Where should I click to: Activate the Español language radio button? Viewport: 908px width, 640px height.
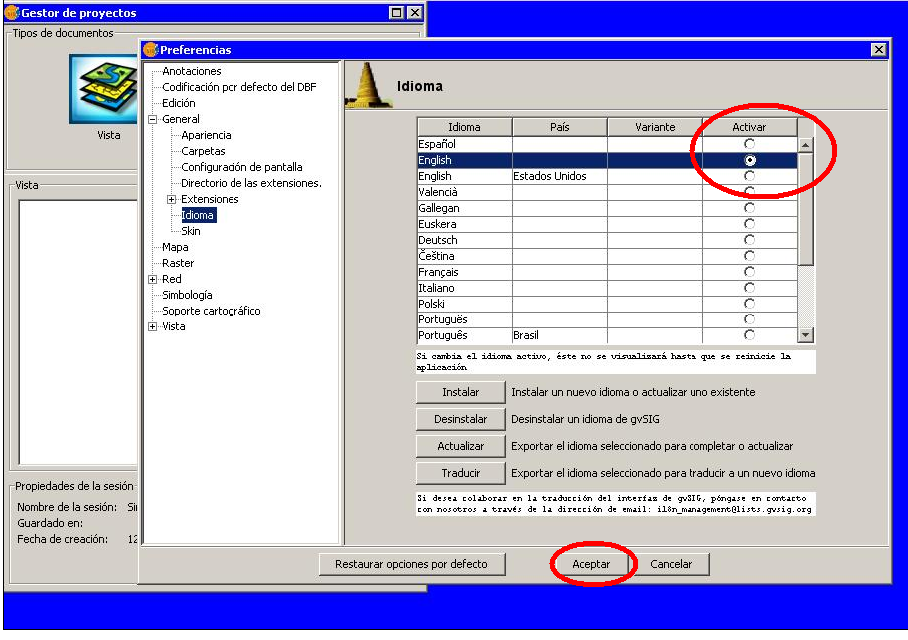pyautogui.click(x=749, y=144)
